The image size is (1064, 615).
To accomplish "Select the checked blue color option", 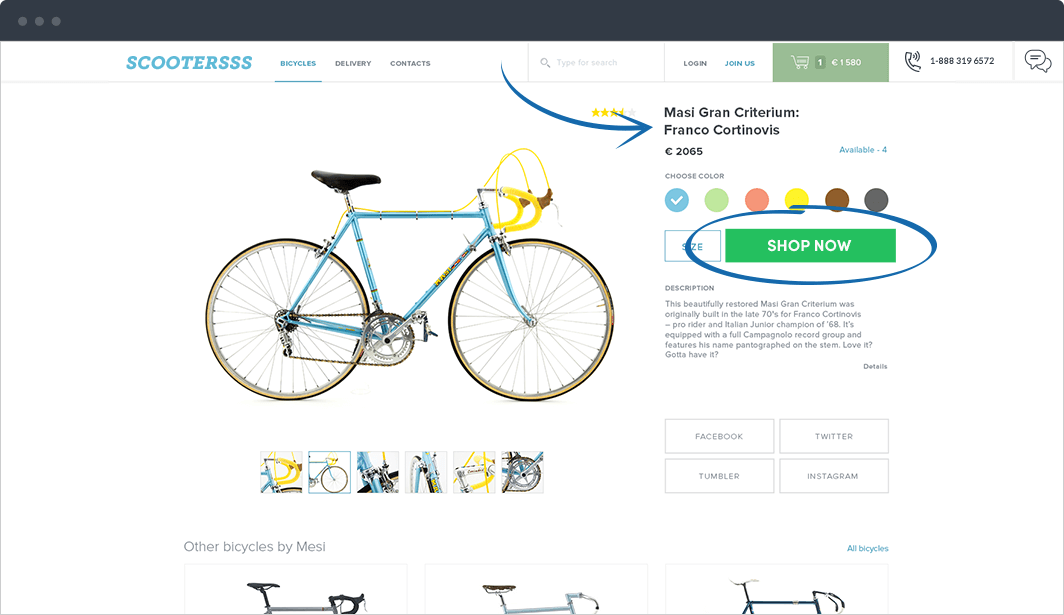I will coord(677,200).
